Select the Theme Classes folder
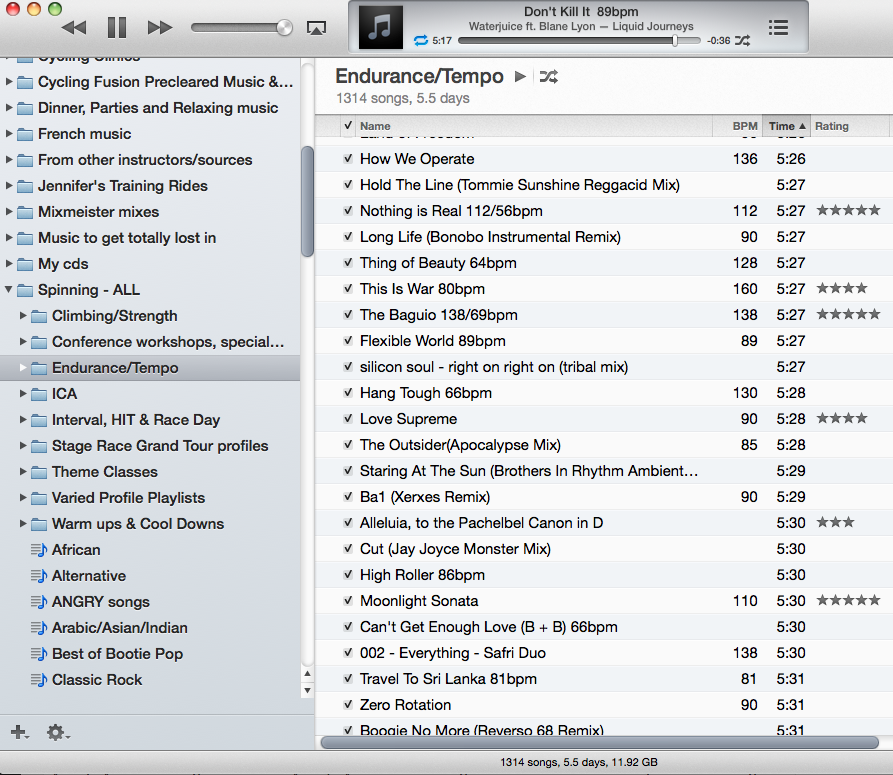Viewport: 893px width, 775px height. pos(105,472)
